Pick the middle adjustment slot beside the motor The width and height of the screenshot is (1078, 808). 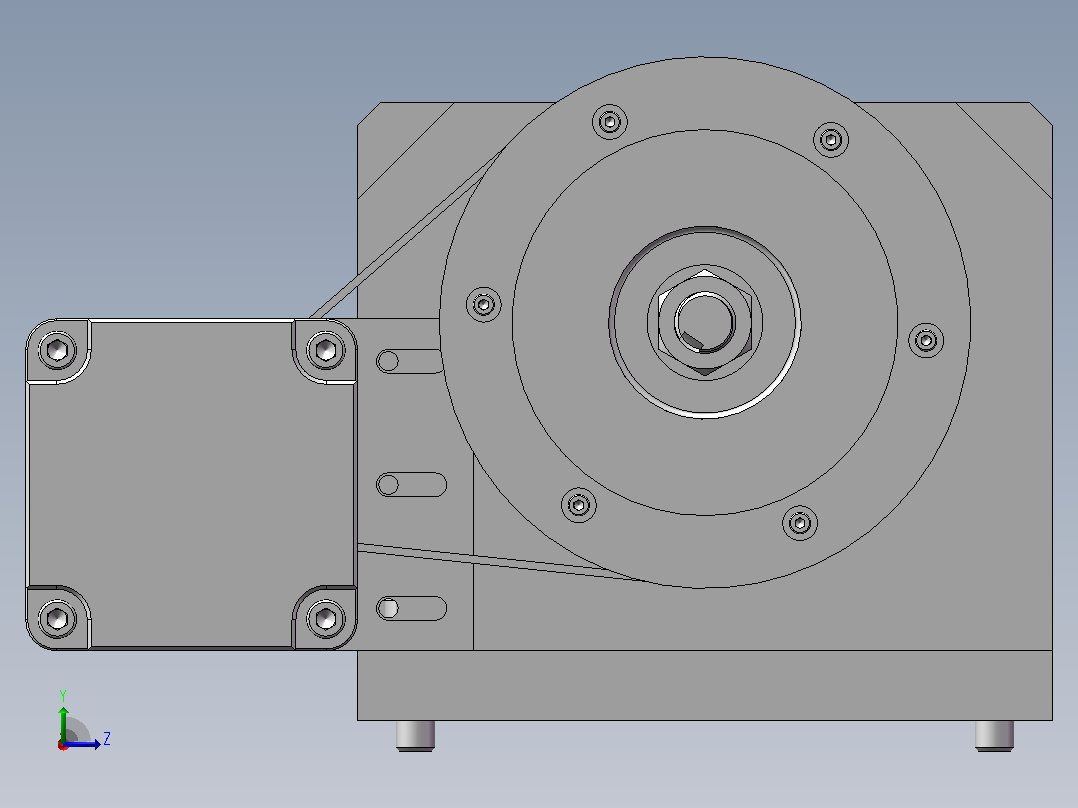click(411, 484)
